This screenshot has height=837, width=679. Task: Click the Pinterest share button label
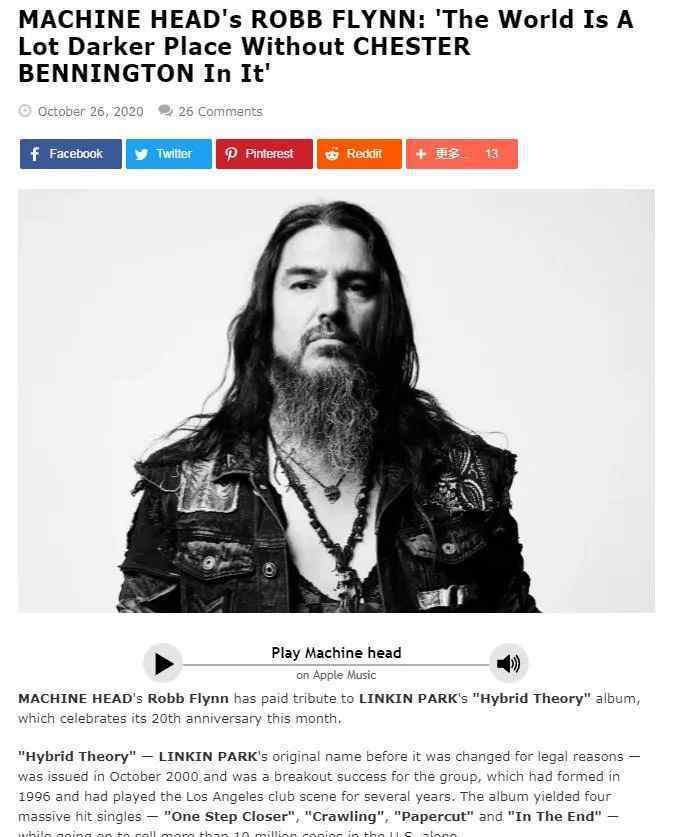(x=269, y=154)
